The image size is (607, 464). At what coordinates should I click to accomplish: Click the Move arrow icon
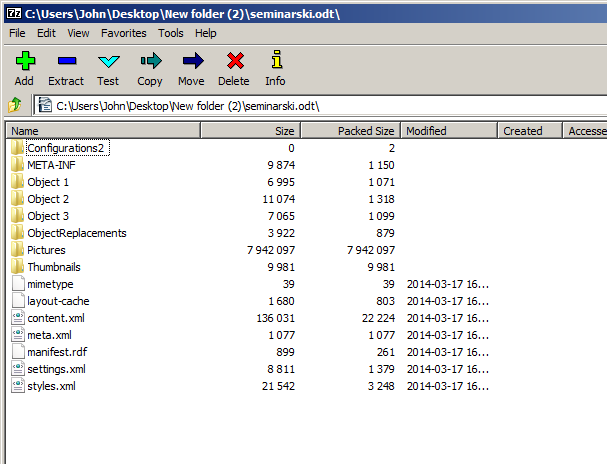click(x=191, y=62)
